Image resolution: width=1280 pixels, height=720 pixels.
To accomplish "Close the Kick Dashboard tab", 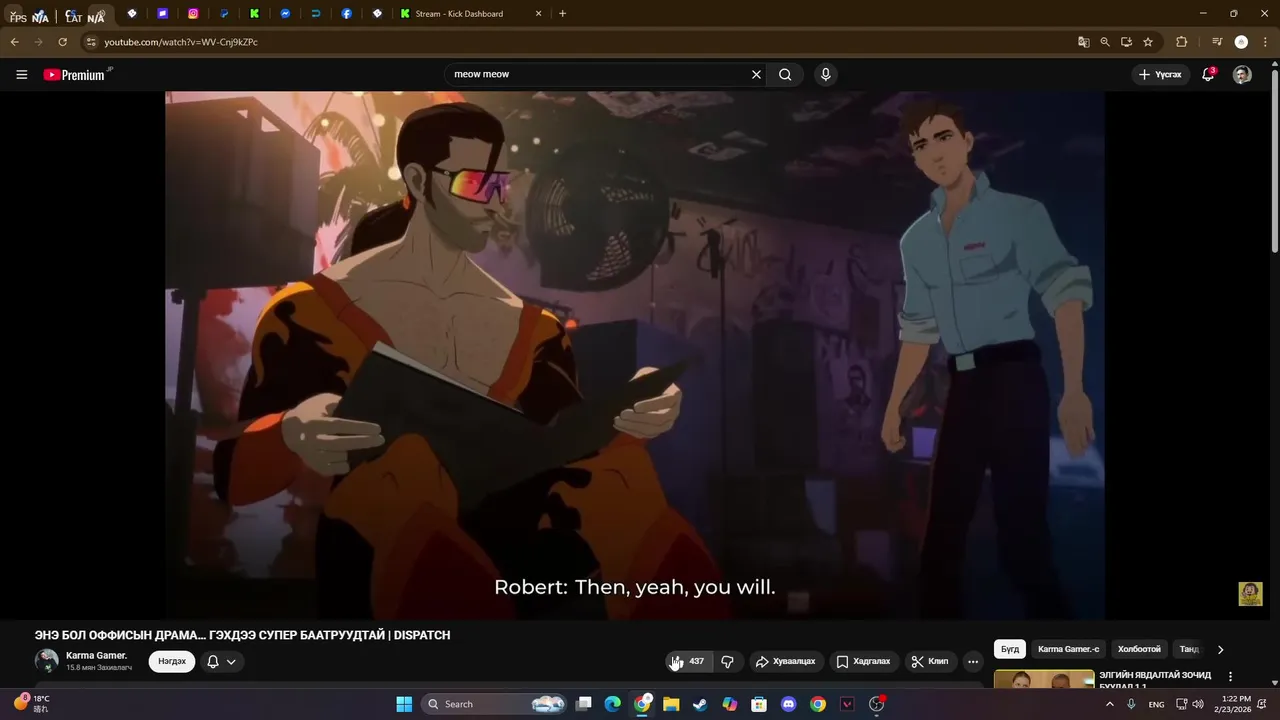I will click(538, 14).
